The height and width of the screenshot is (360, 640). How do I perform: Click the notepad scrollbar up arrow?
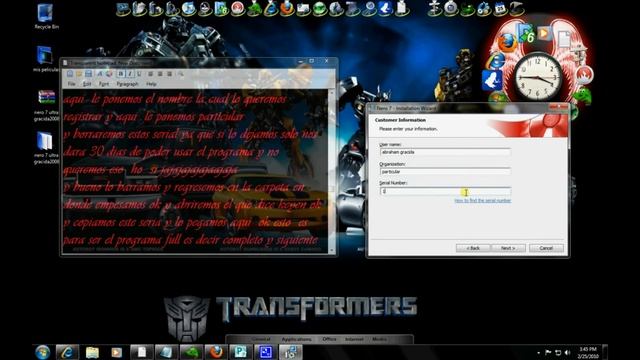(x=331, y=93)
